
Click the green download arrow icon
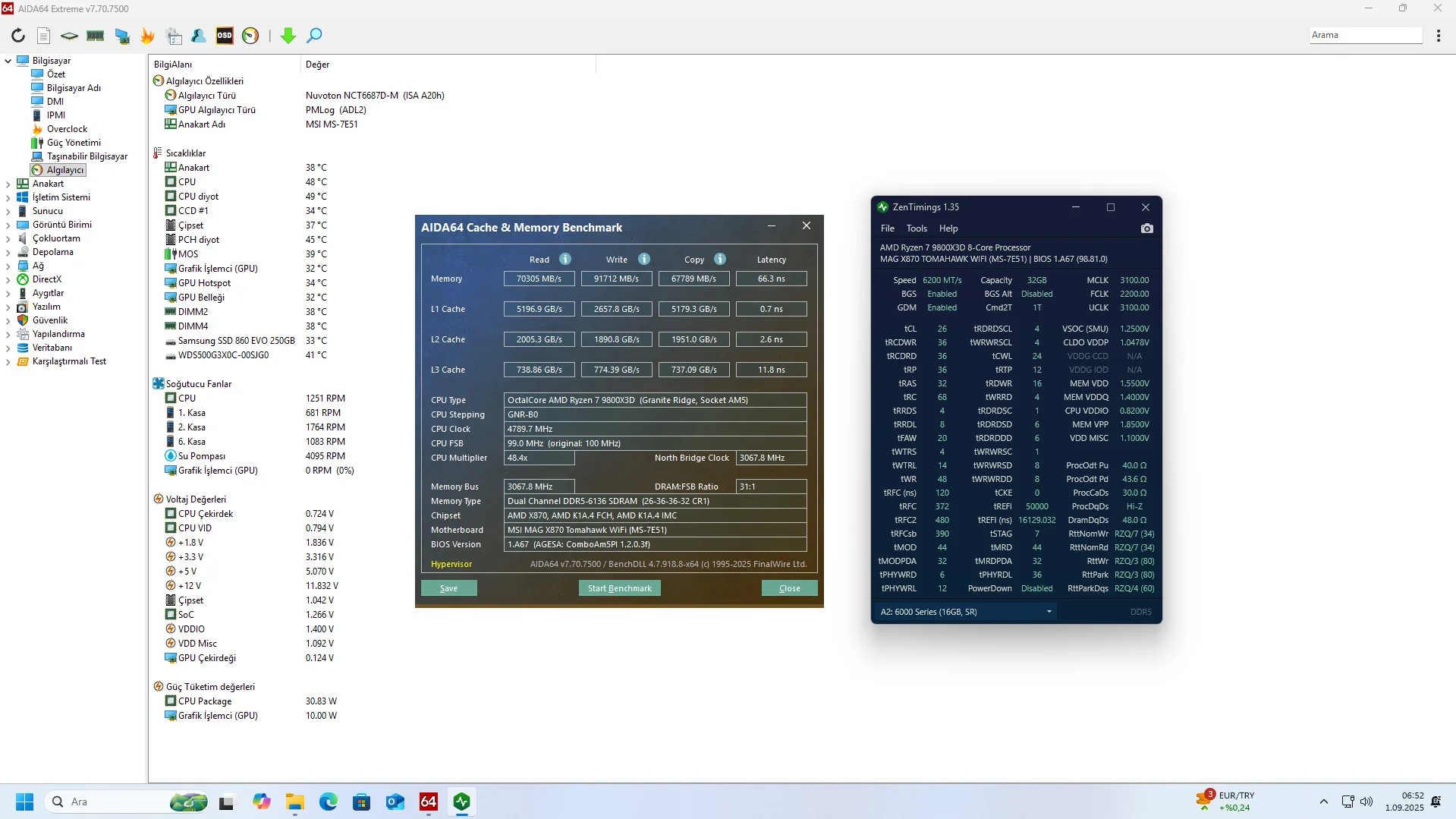[x=288, y=36]
